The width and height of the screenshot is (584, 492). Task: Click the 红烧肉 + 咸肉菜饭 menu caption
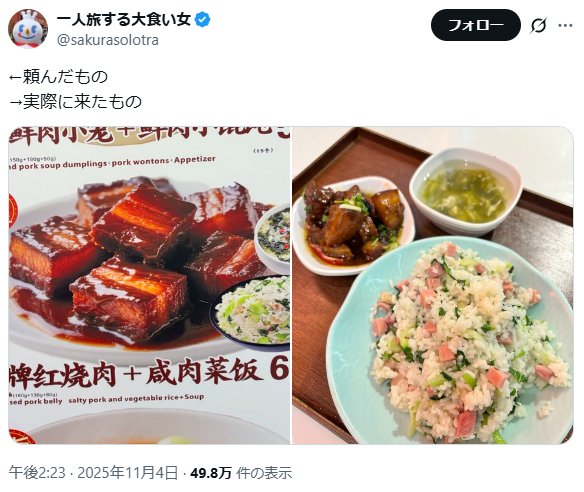[x=147, y=372]
